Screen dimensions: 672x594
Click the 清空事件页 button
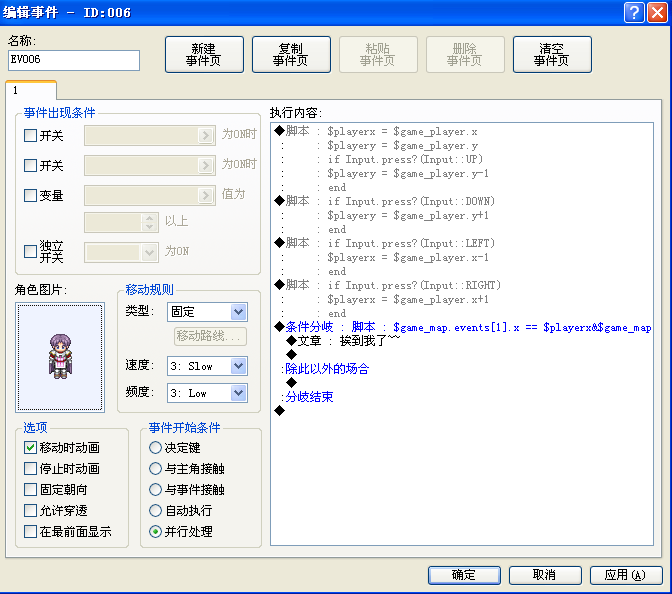(552, 54)
